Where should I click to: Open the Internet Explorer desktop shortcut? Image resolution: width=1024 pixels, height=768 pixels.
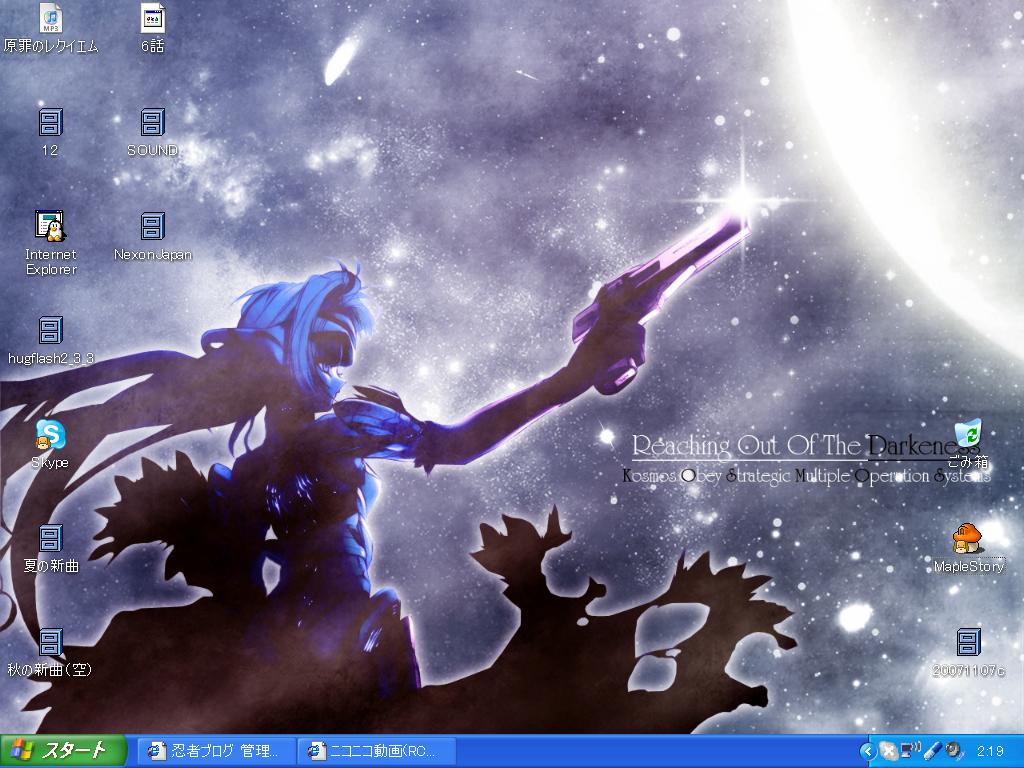[x=50, y=226]
